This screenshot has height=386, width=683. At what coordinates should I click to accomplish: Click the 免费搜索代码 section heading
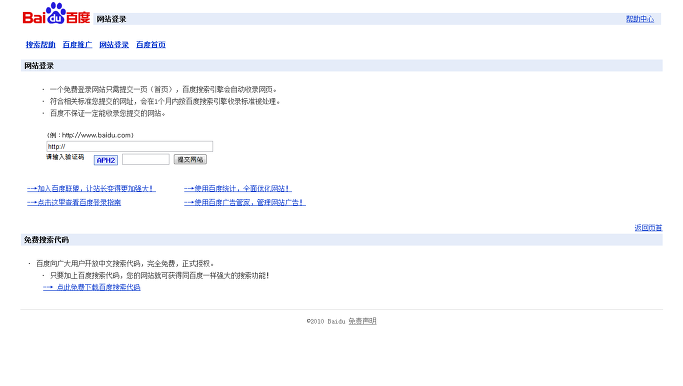[x=46, y=240]
